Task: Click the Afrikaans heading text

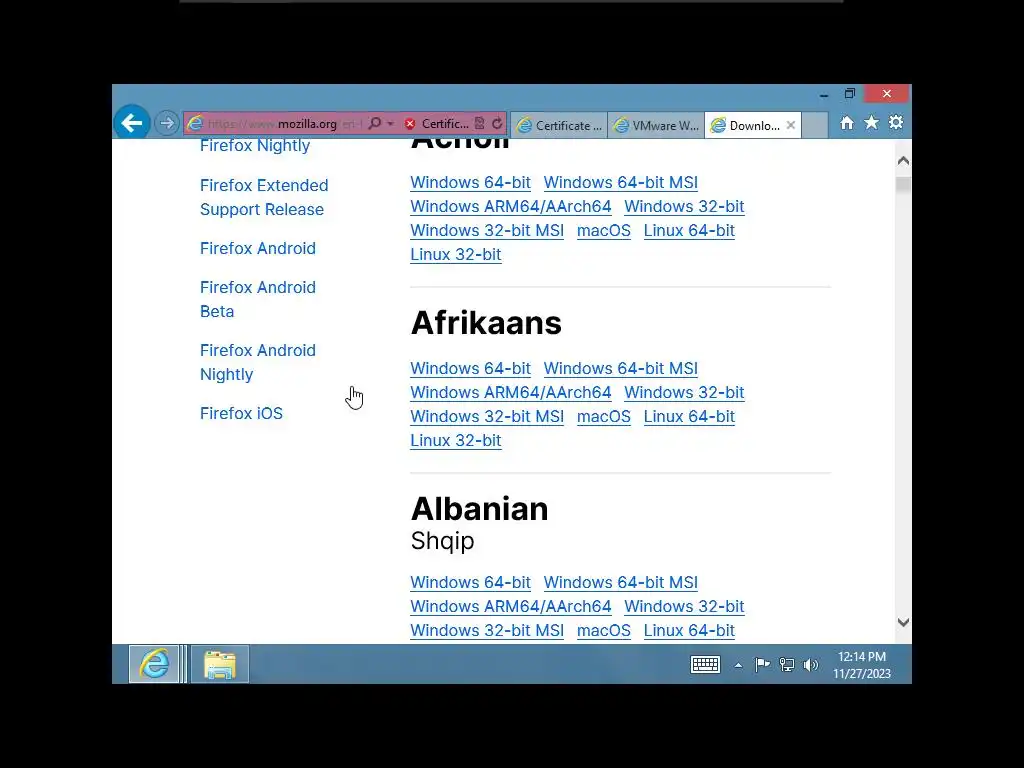Action: tap(486, 323)
